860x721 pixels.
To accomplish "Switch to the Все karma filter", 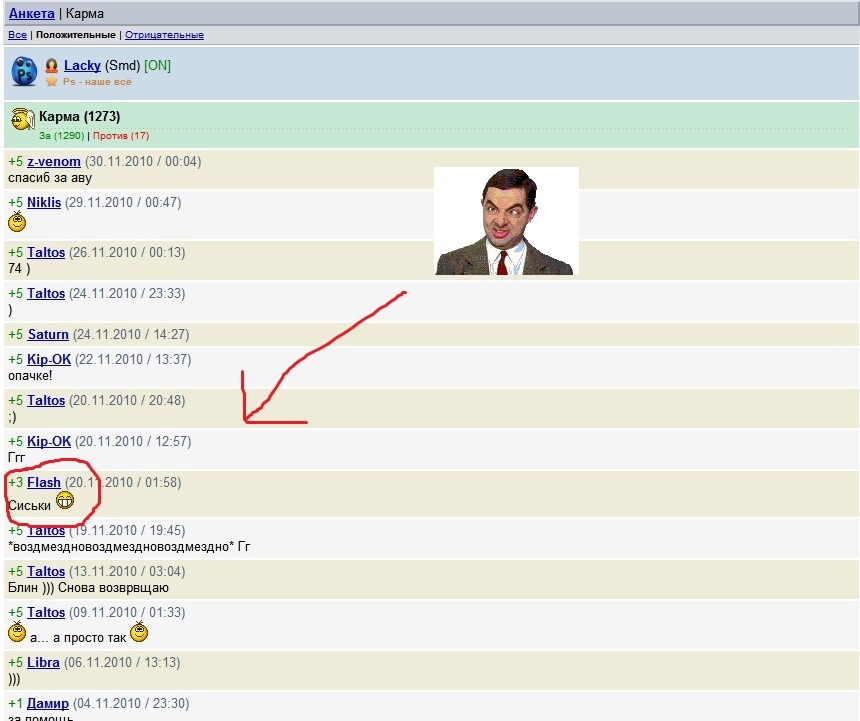I will (x=17, y=35).
